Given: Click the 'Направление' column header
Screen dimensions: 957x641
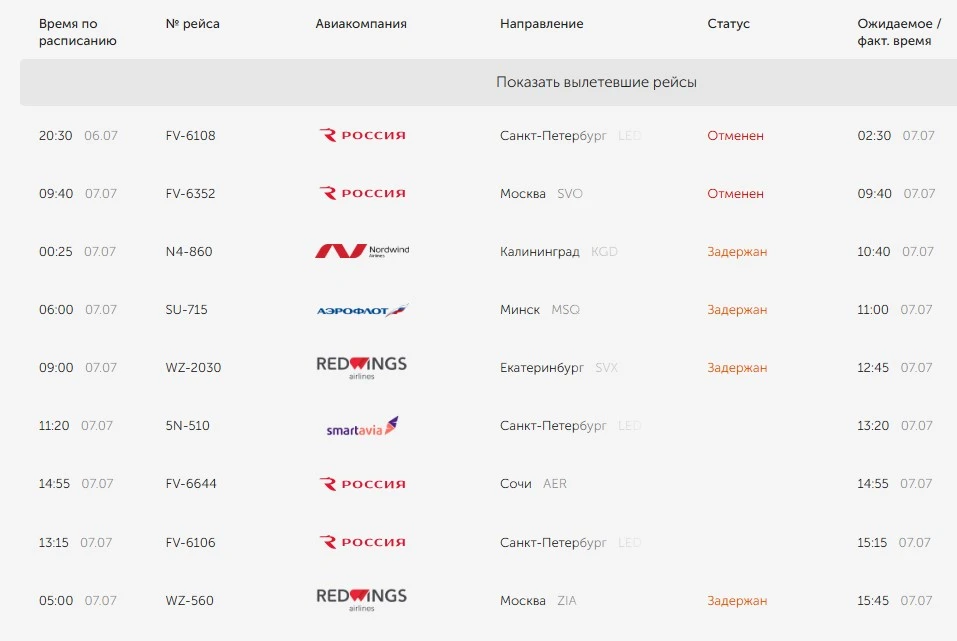Looking at the screenshot, I should click(541, 24).
